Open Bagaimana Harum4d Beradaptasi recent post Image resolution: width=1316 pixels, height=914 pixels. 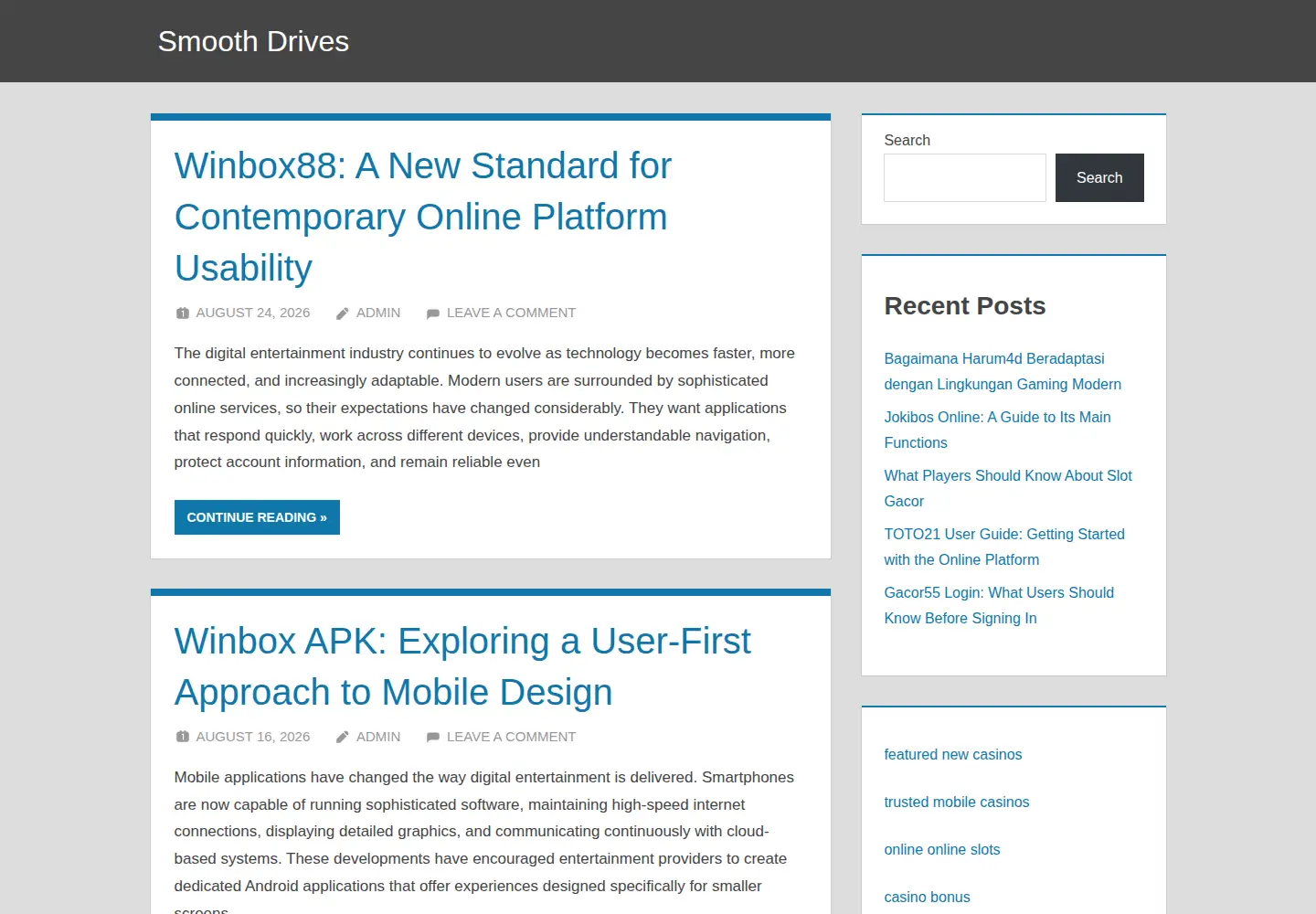point(1003,371)
